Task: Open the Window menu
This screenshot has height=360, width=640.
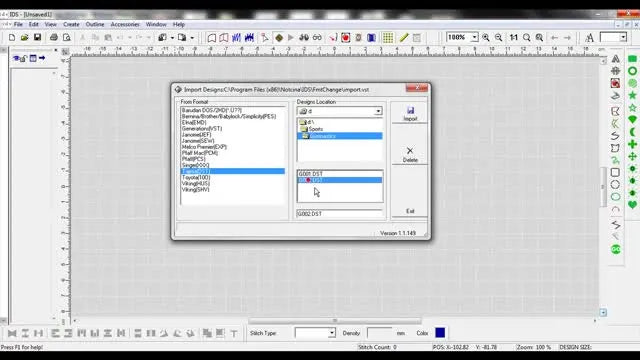Action: click(x=156, y=24)
